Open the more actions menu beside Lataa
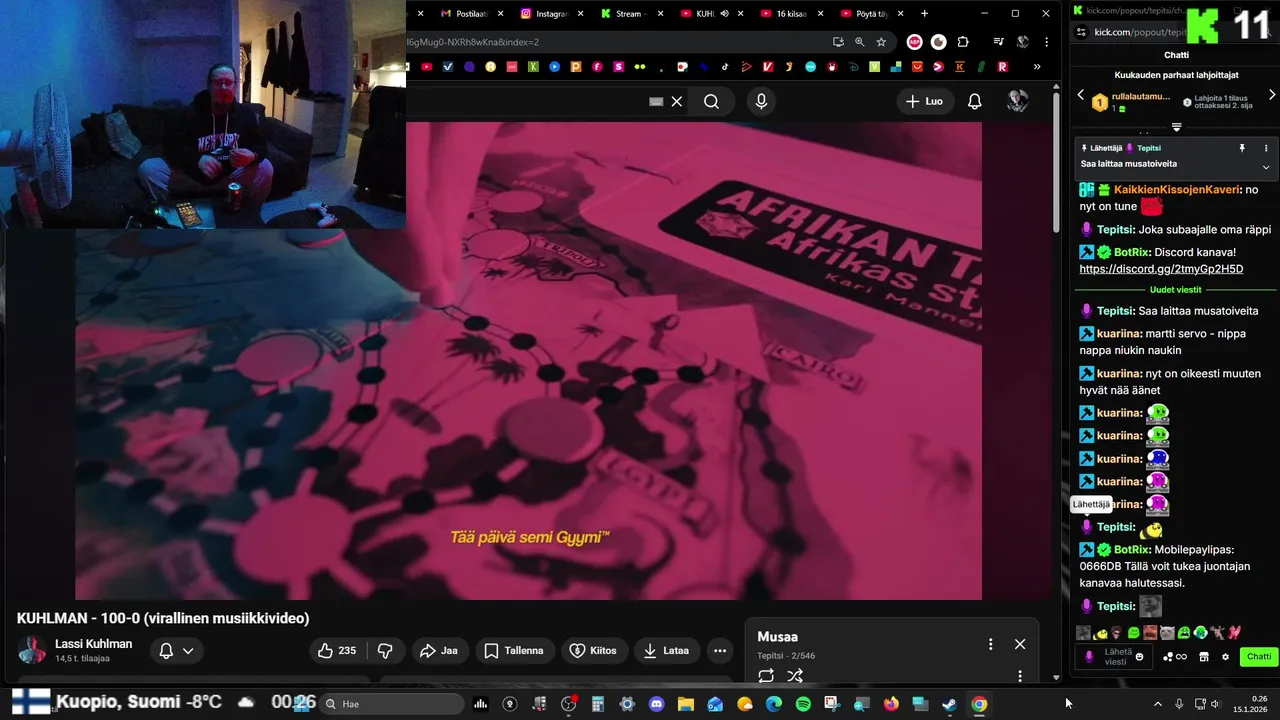The image size is (1280, 720). [720, 650]
